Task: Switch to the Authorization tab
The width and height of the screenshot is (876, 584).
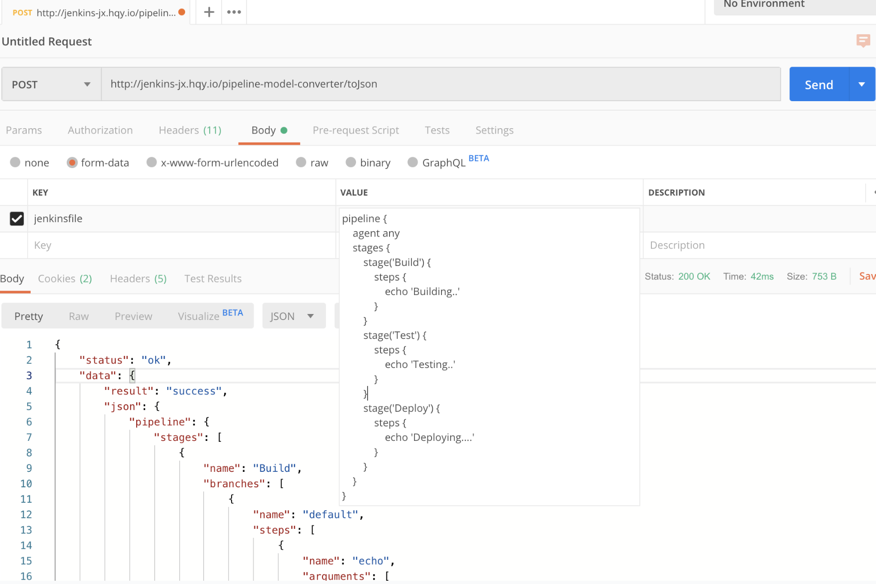Action: (101, 130)
